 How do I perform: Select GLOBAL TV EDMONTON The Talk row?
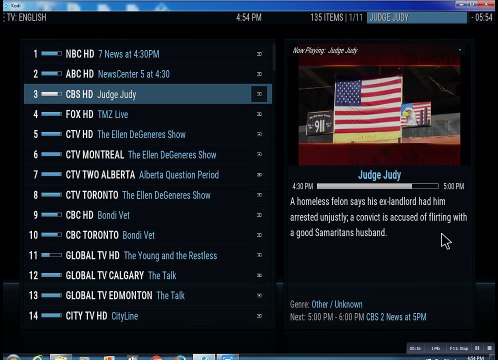pyautogui.click(x=148, y=295)
